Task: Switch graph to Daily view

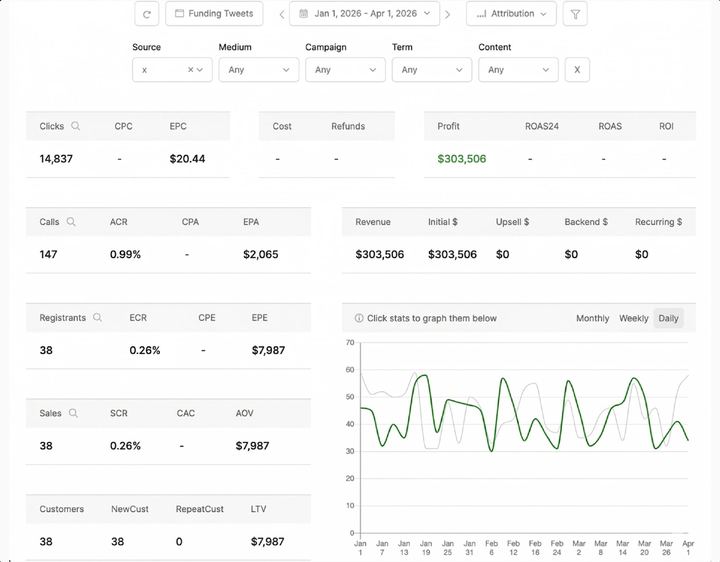Action: pyautogui.click(x=668, y=318)
